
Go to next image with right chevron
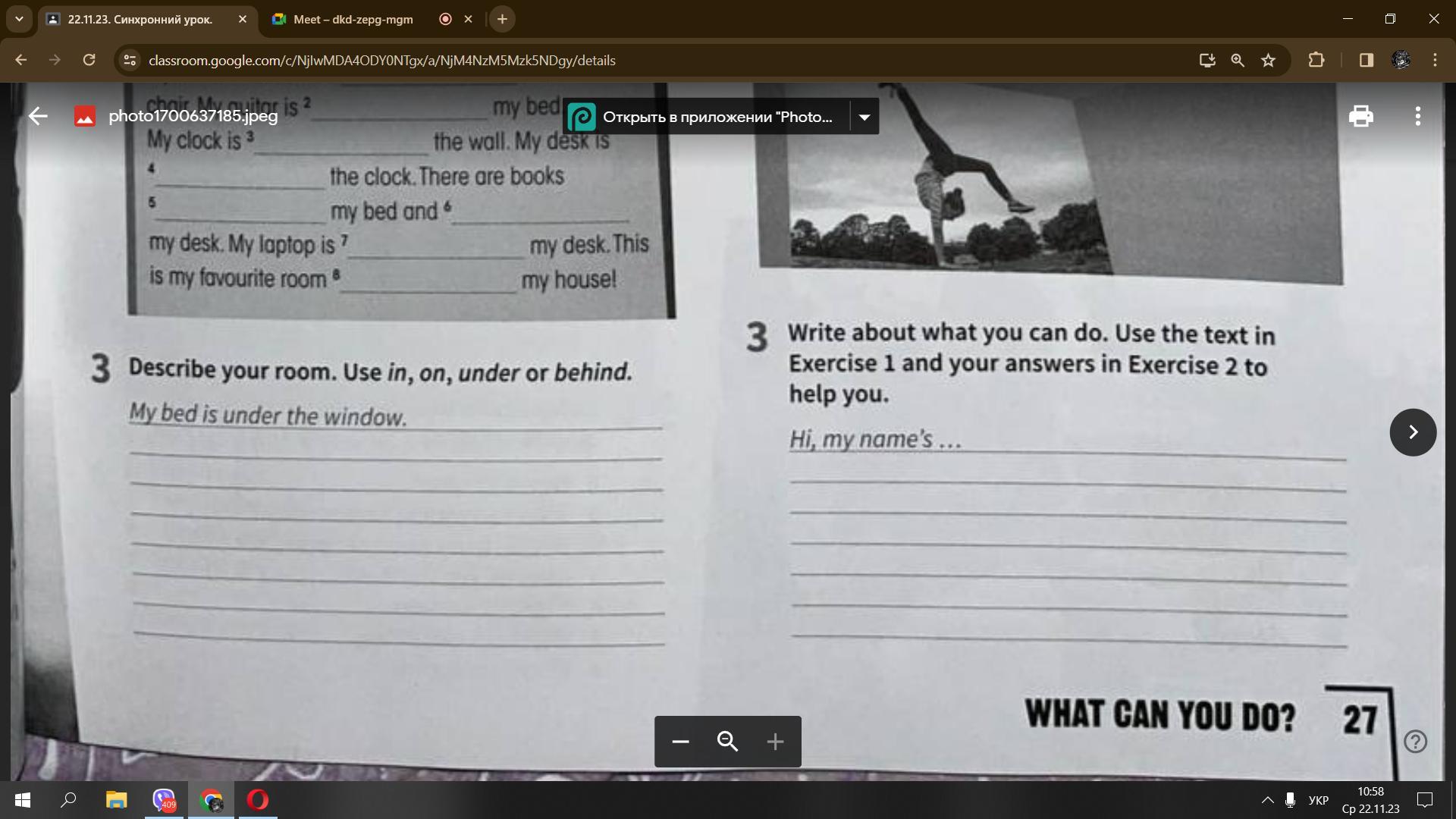point(1413,432)
